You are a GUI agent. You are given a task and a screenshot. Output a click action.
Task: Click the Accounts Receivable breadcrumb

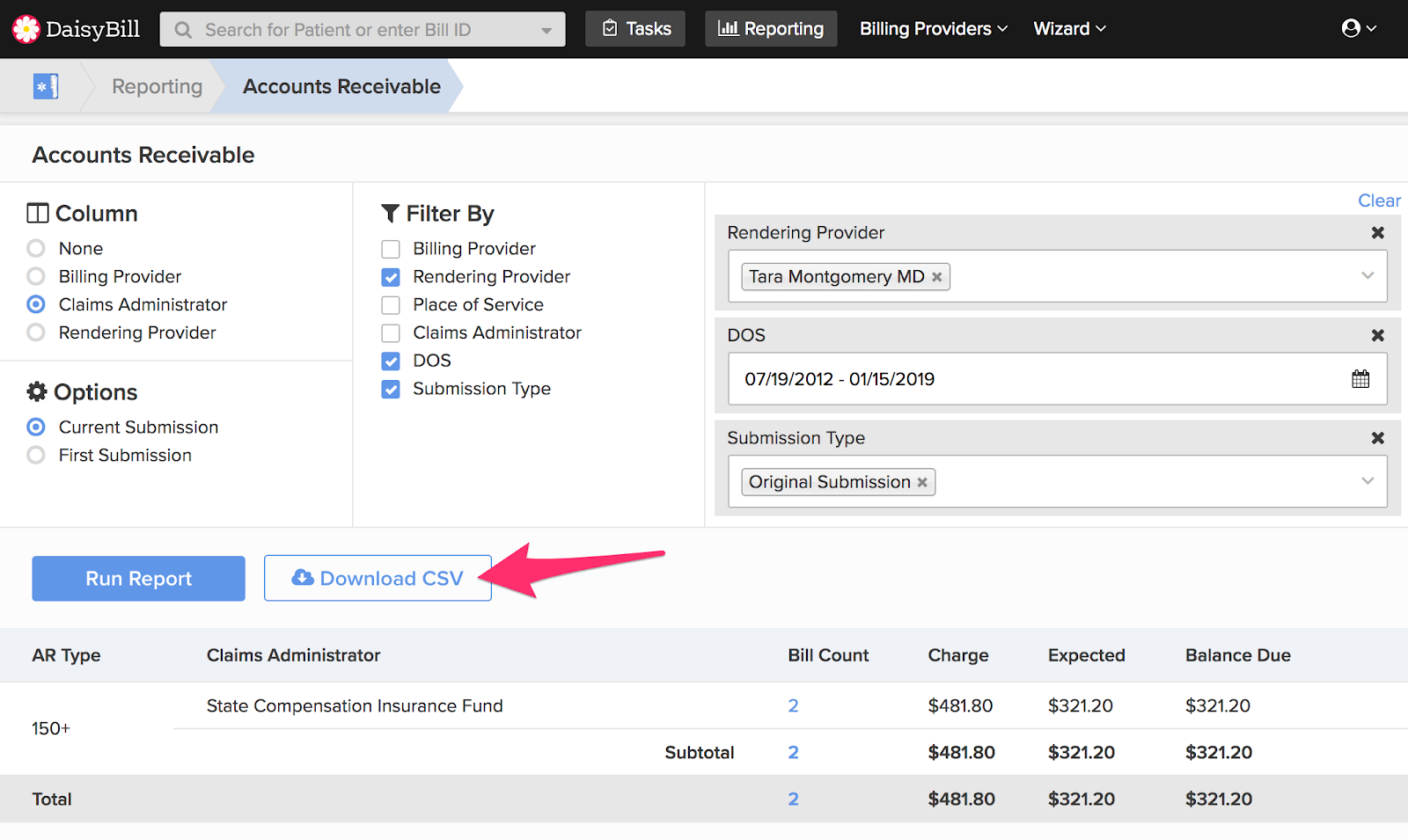click(x=341, y=86)
